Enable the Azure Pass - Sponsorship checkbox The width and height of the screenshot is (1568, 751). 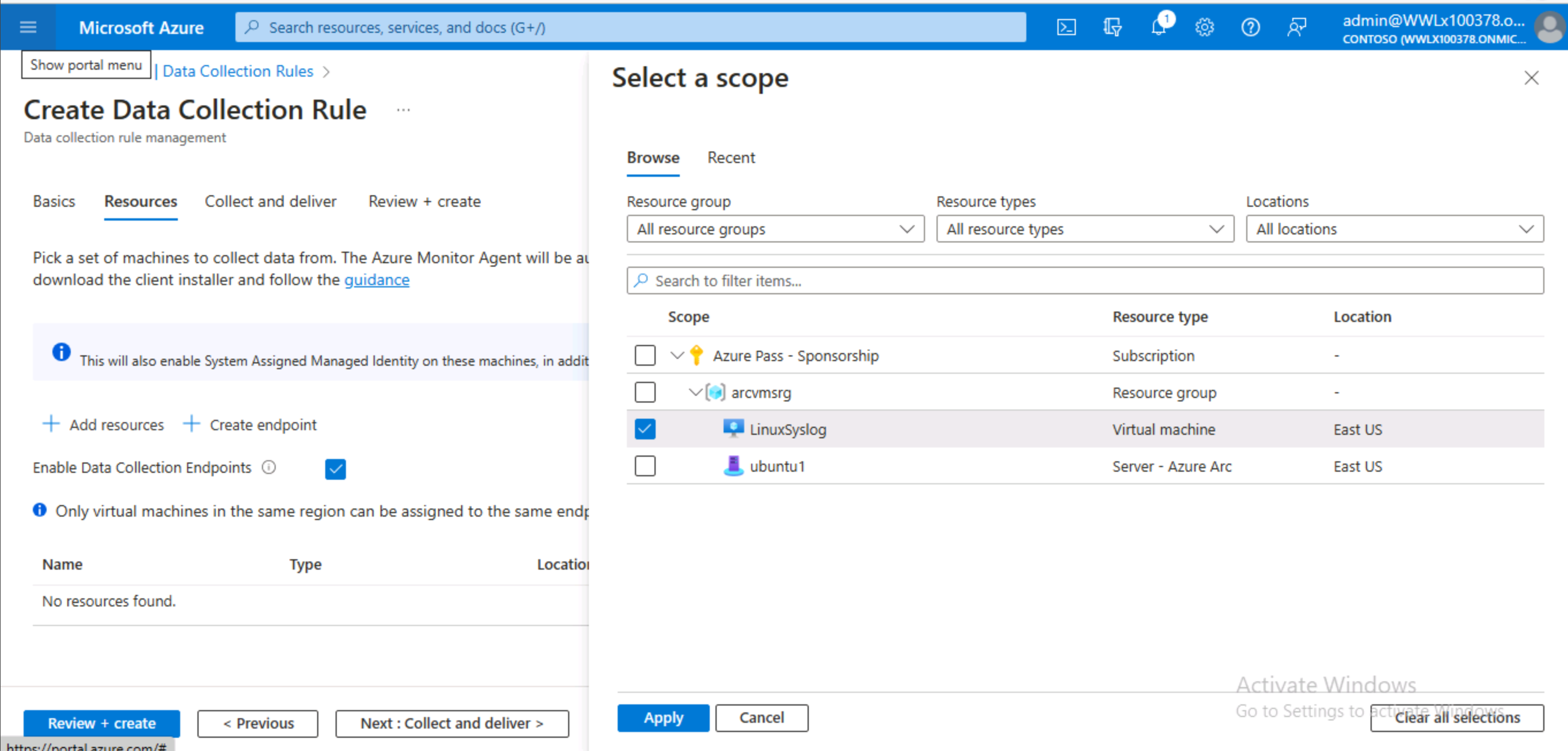[x=645, y=355]
